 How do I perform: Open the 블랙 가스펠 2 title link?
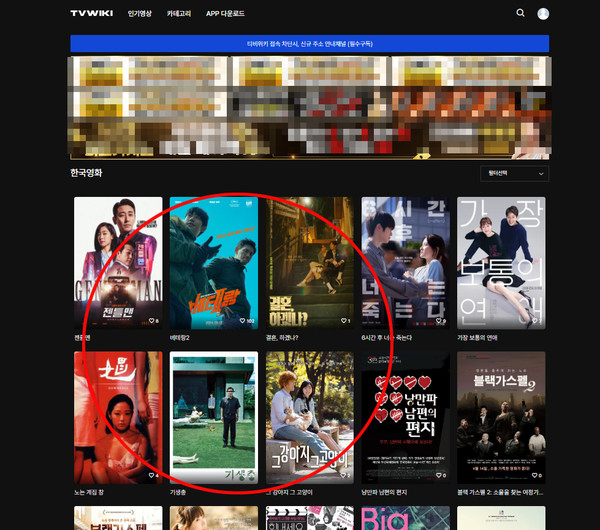[500, 492]
